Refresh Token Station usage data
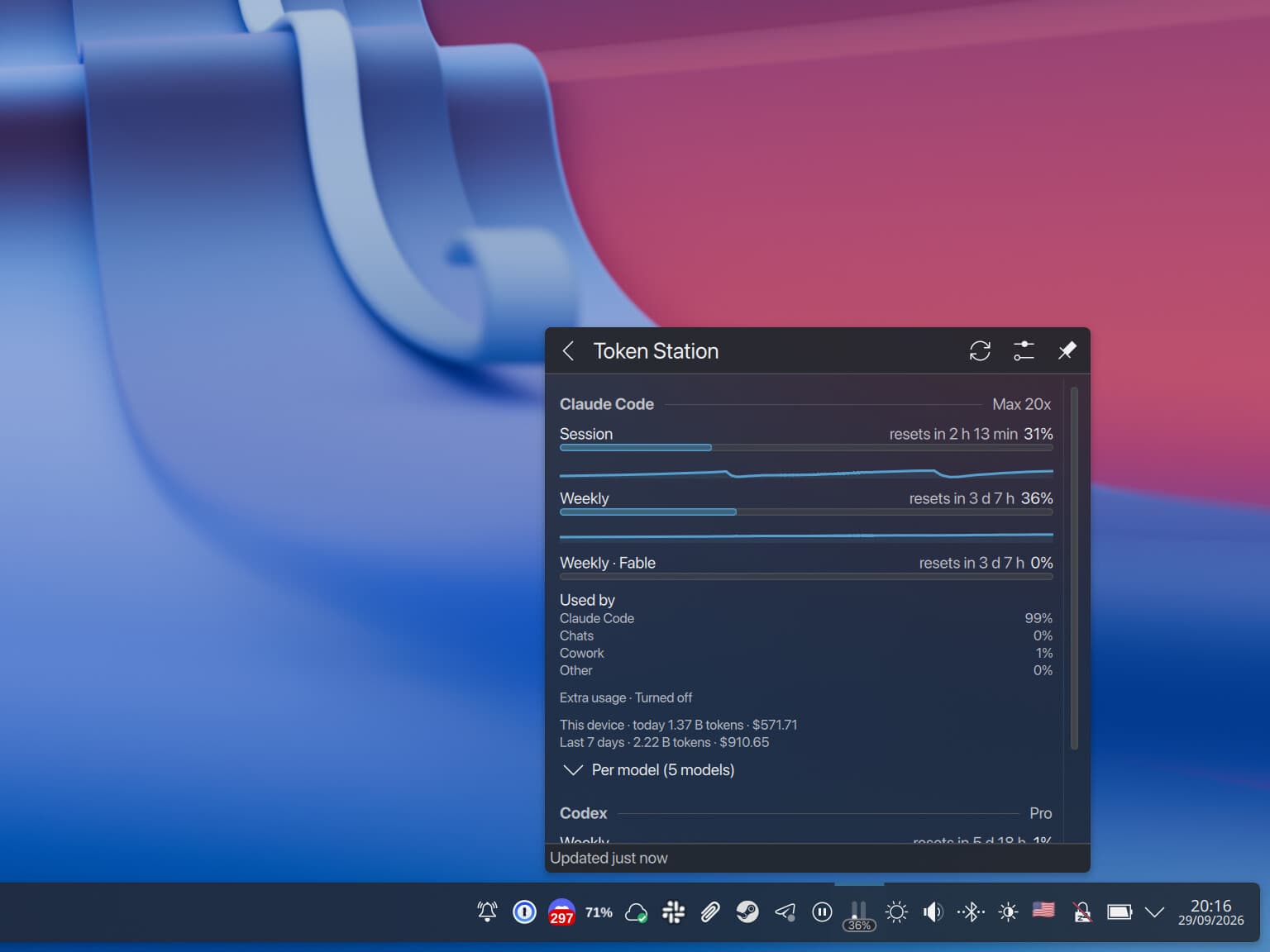Screen dimensions: 1270x952 pyautogui.click(x=980, y=351)
